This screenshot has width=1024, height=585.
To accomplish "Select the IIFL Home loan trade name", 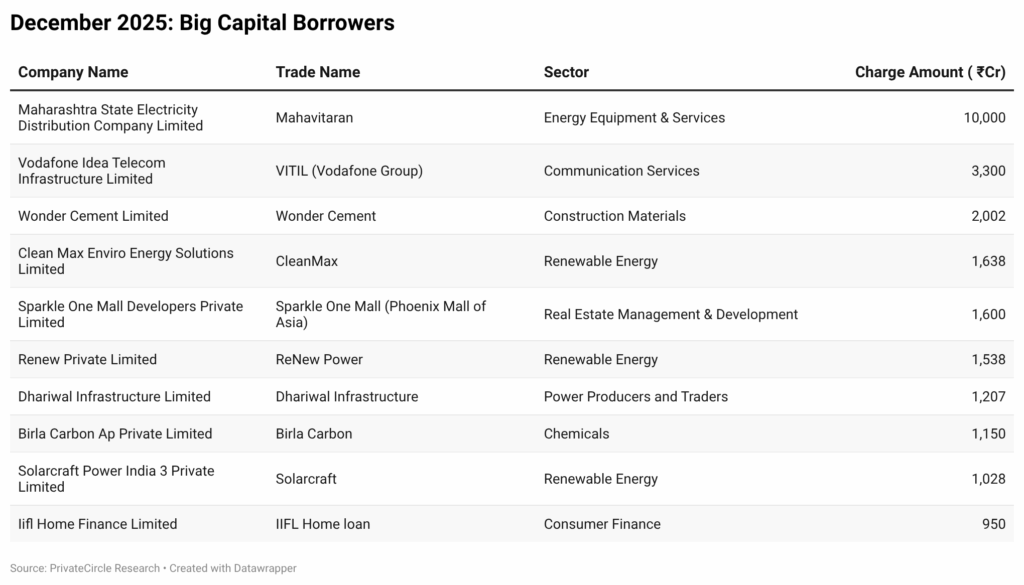I will [x=323, y=524].
